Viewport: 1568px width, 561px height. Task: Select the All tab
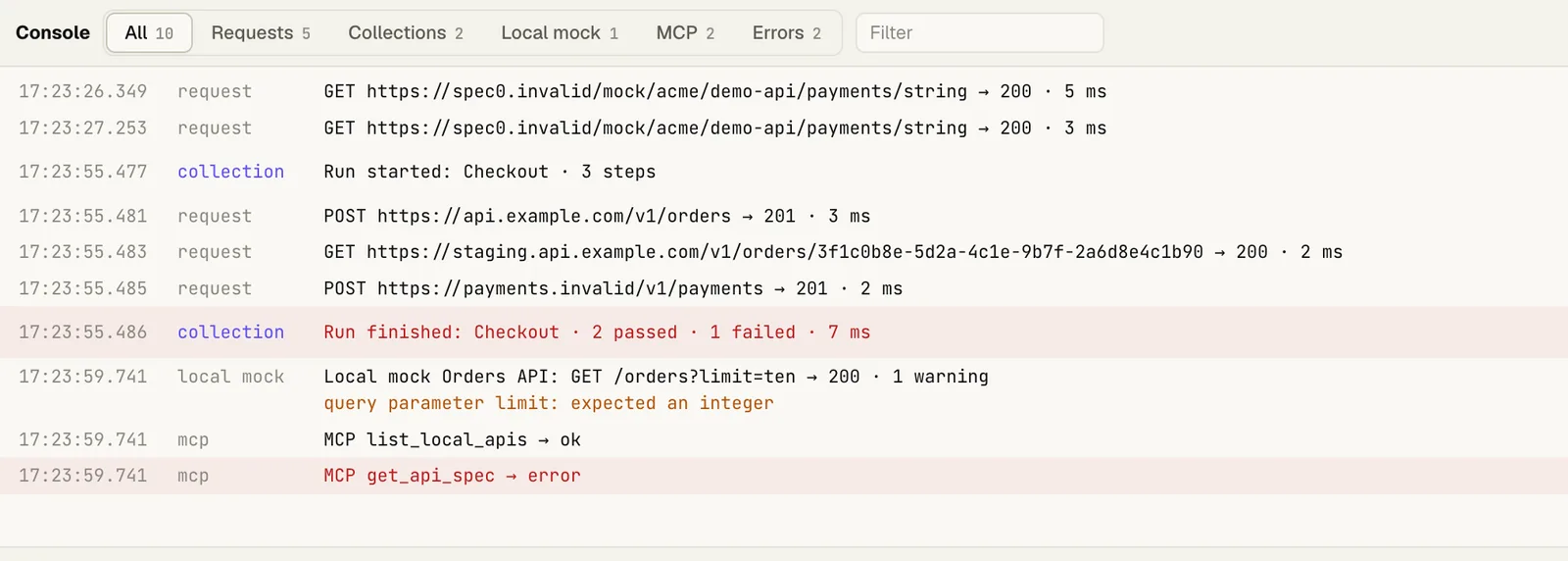[x=149, y=32]
